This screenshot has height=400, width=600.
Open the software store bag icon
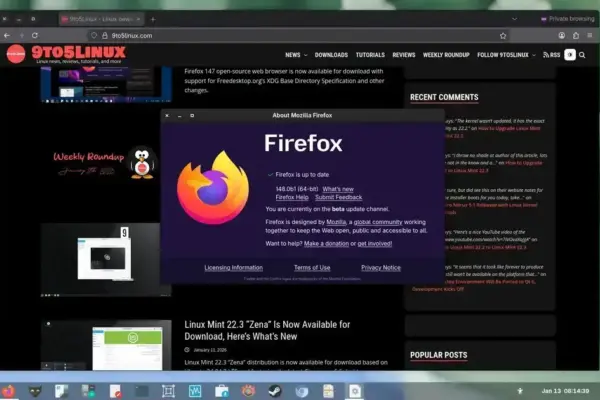(x=222, y=391)
